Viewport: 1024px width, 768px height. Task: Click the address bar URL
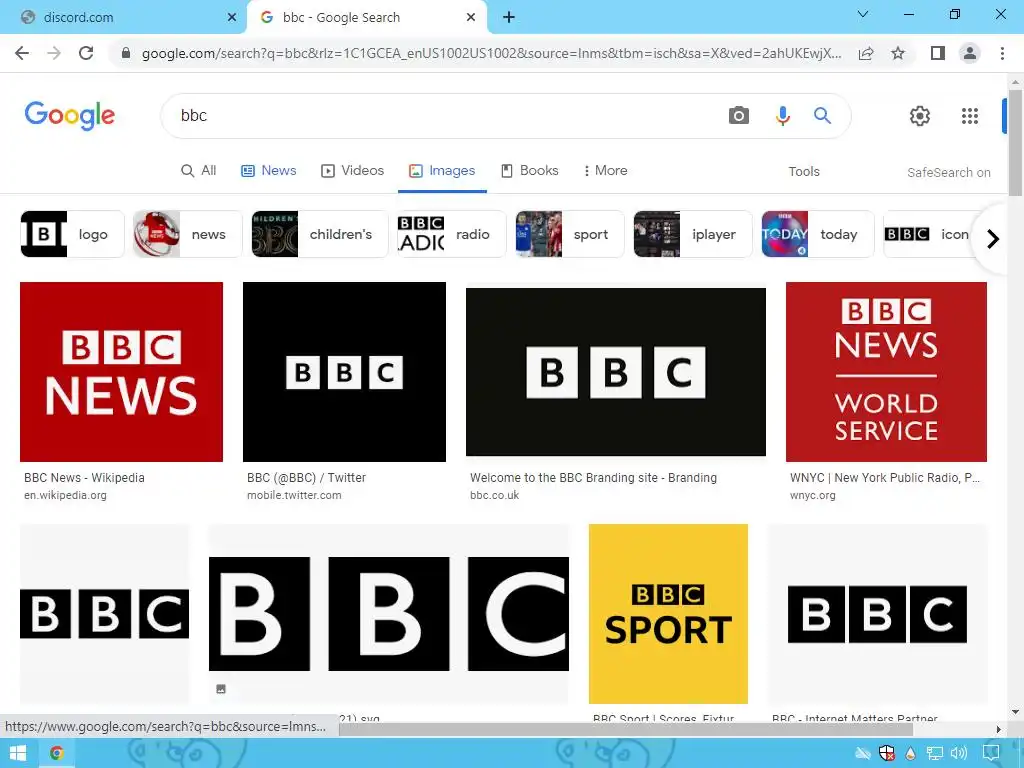491,54
